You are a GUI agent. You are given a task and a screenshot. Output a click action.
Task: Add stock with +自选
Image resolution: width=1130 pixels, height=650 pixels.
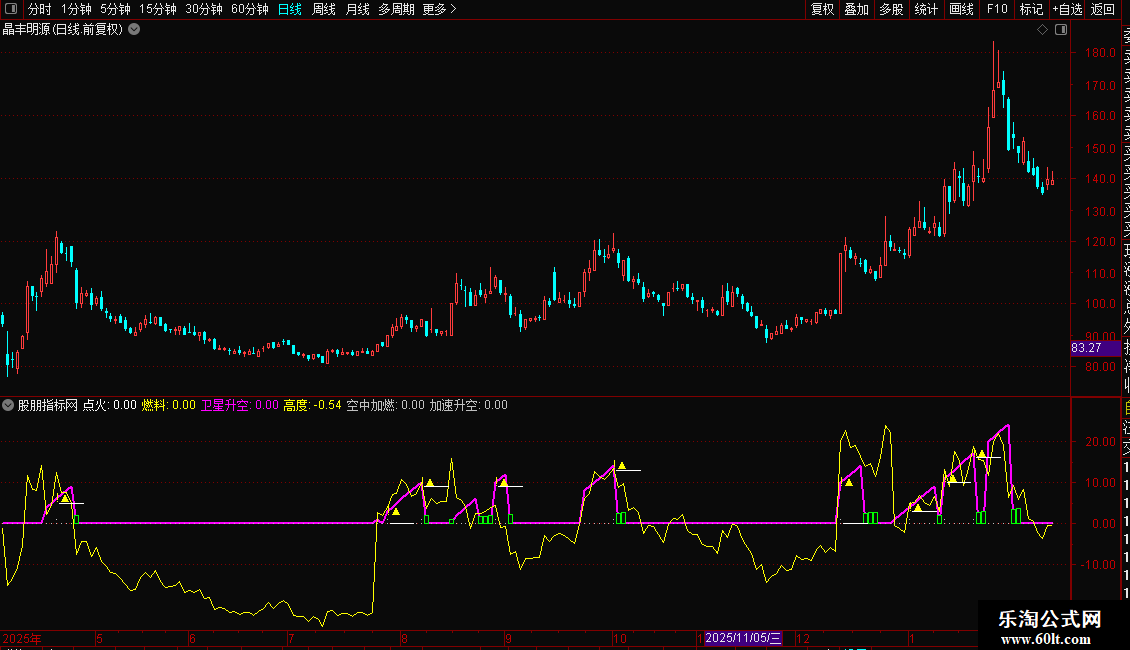tap(1067, 9)
